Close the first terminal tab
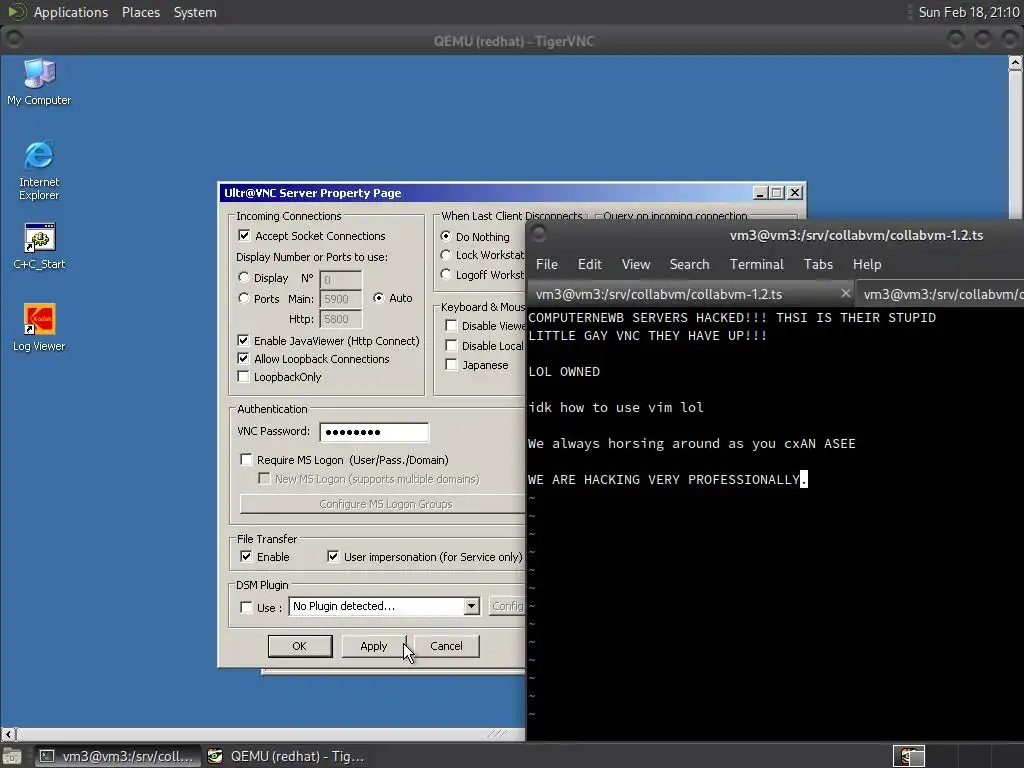Image resolution: width=1024 pixels, height=768 pixels. 845,293
